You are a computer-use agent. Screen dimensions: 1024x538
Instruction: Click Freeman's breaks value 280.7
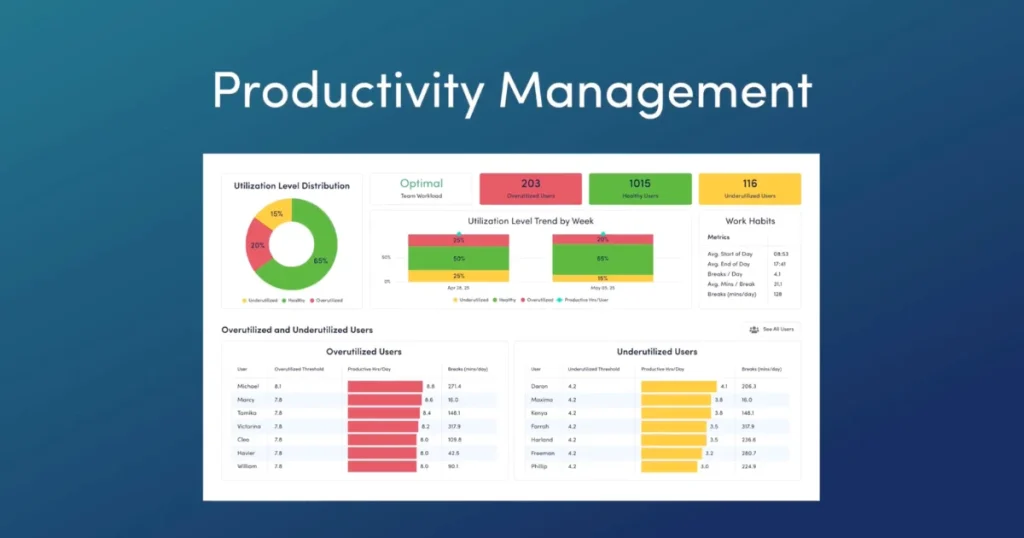[x=748, y=453]
